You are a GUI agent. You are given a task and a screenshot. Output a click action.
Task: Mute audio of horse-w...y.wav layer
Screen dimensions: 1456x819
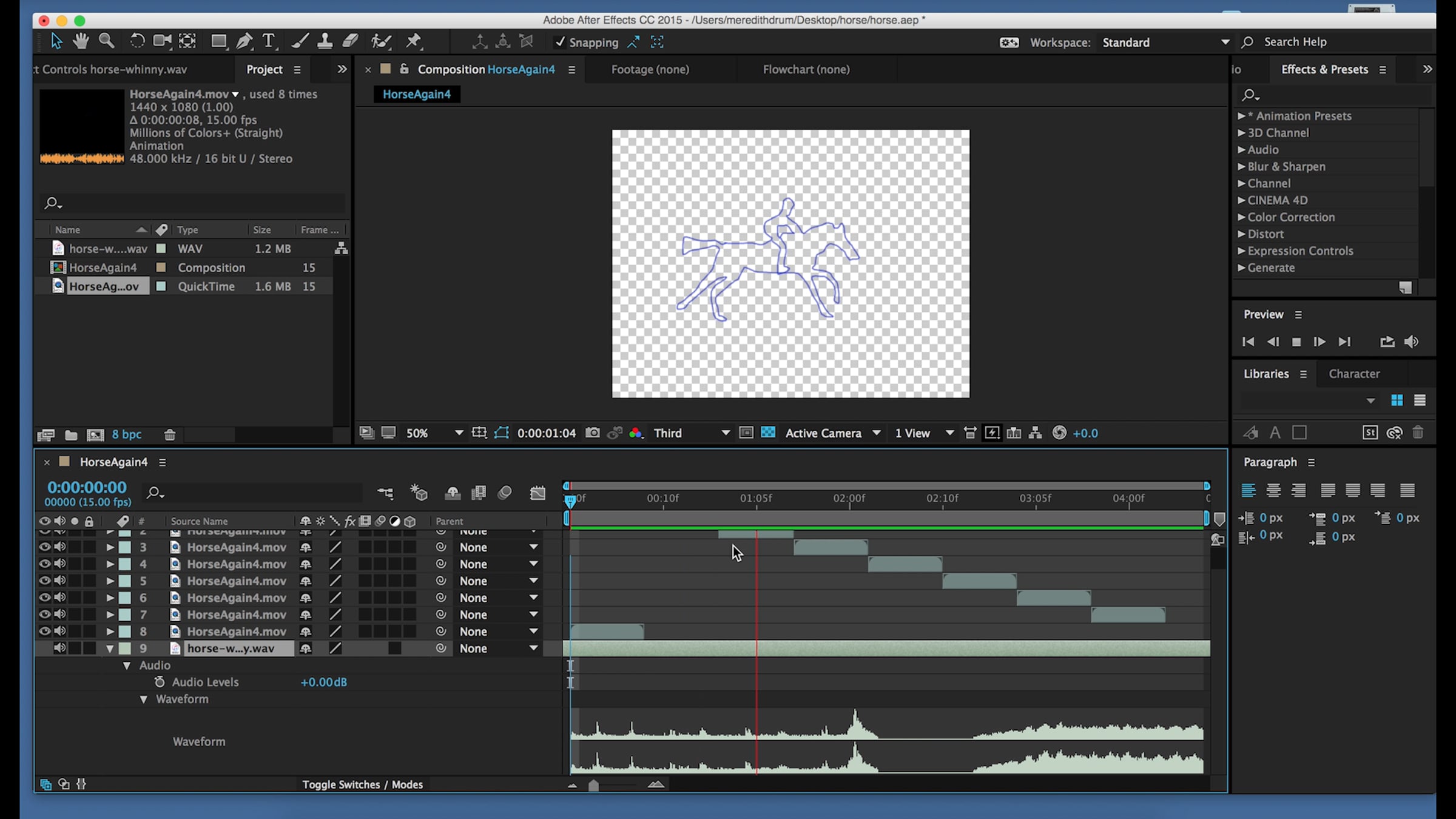(59, 648)
